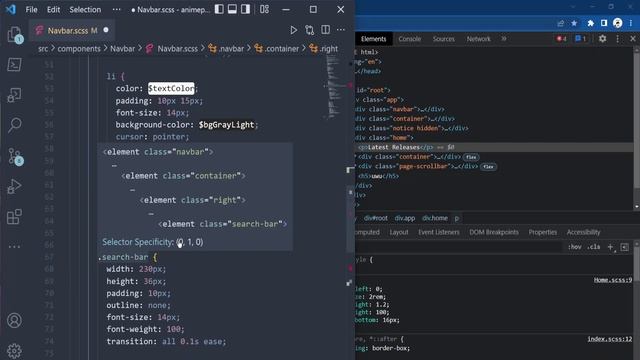Show hidden menu bar items
640x360 pixels.
[116, 9]
